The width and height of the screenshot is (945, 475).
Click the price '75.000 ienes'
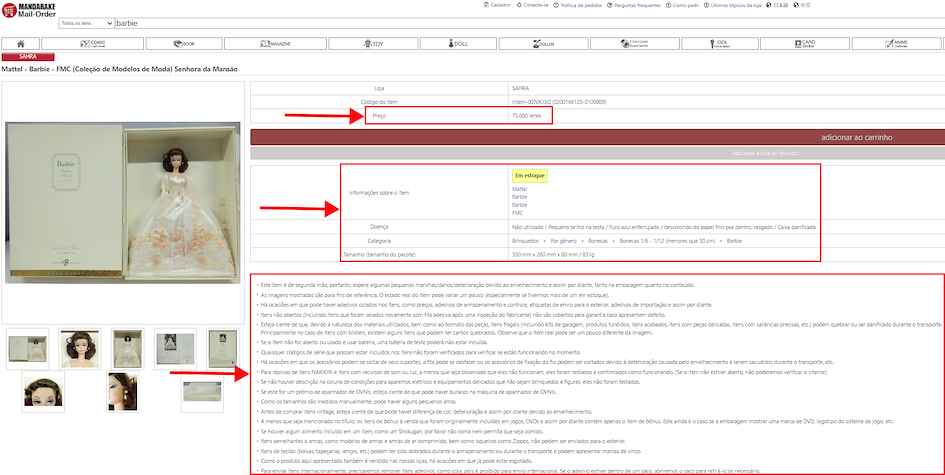[x=527, y=116]
